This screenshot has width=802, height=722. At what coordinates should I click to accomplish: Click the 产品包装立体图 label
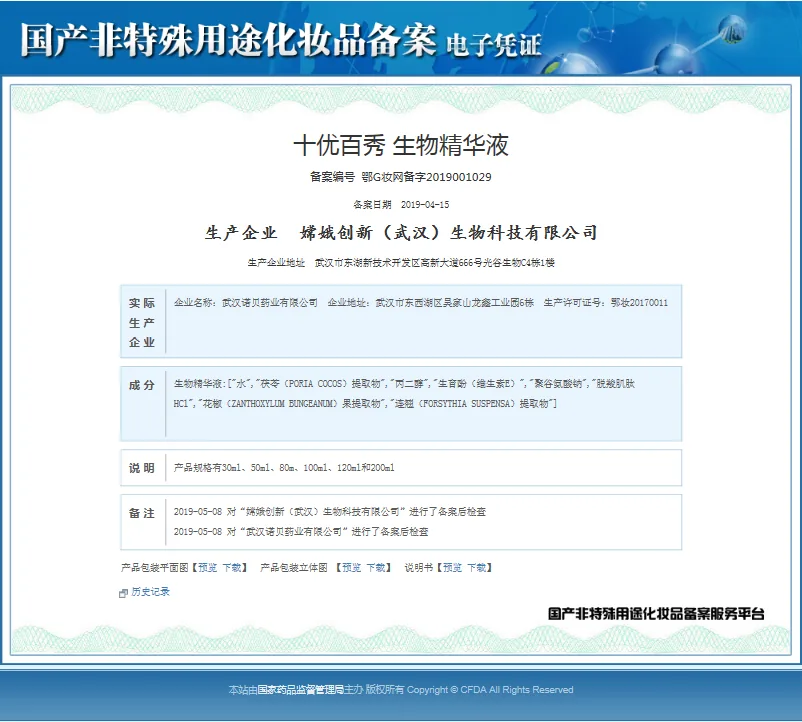tap(294, 568)
